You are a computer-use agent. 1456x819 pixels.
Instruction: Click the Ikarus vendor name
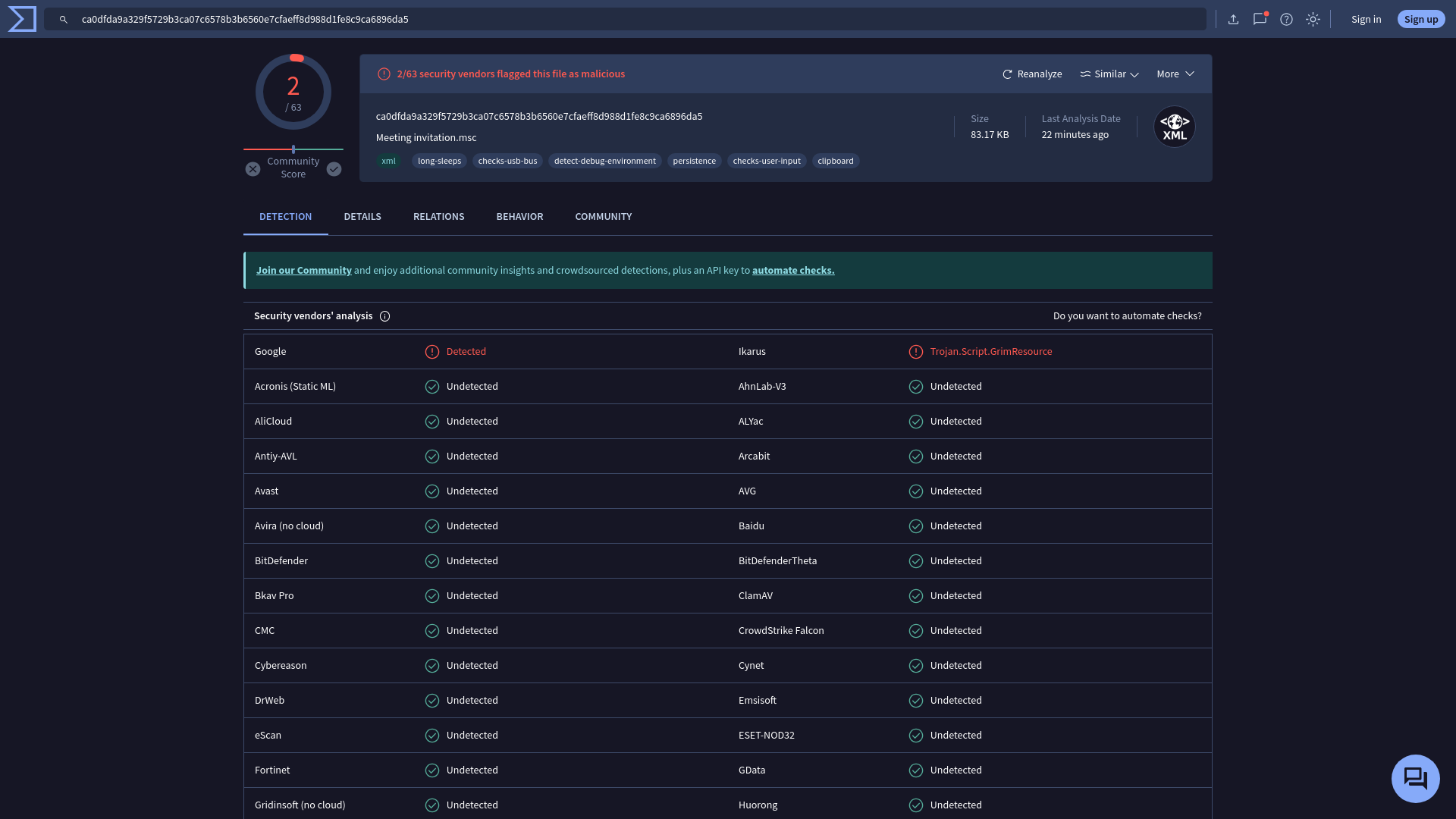(752, 352)
